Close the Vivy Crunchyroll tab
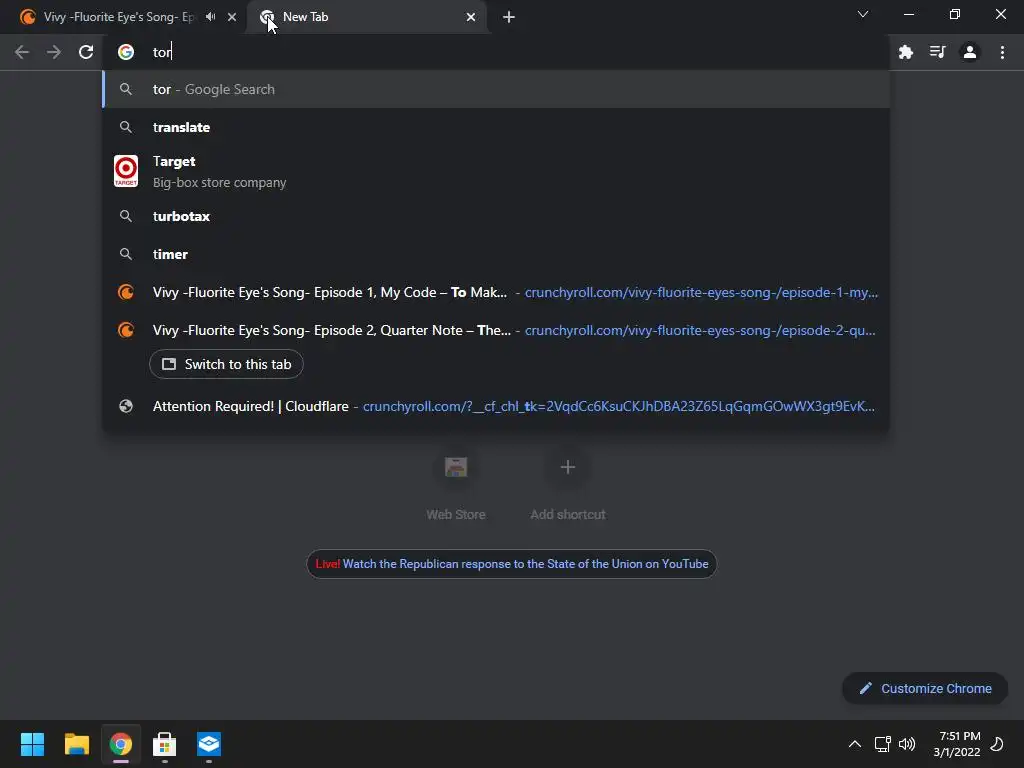 (x=232, y=17)
